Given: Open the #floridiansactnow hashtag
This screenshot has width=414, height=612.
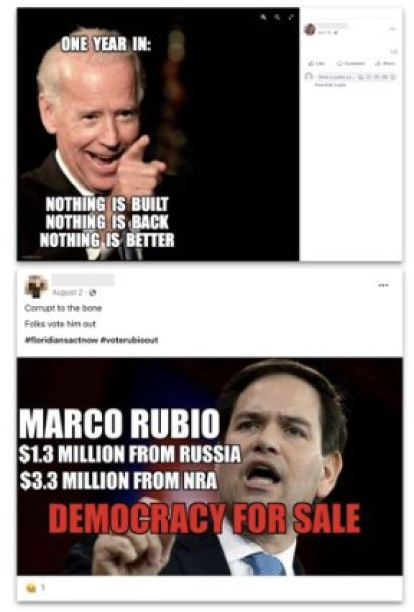Looking at the screenshot, I should (x=61, y=340).
